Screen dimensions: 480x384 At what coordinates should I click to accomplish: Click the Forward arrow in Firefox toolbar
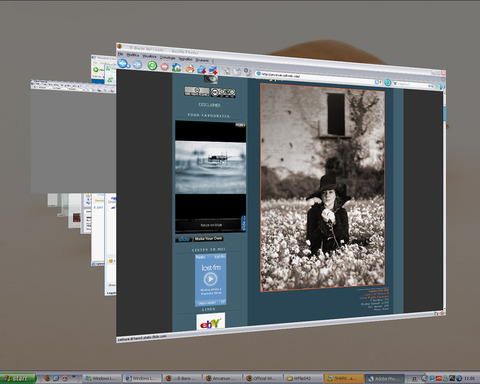tap(137, 64)
